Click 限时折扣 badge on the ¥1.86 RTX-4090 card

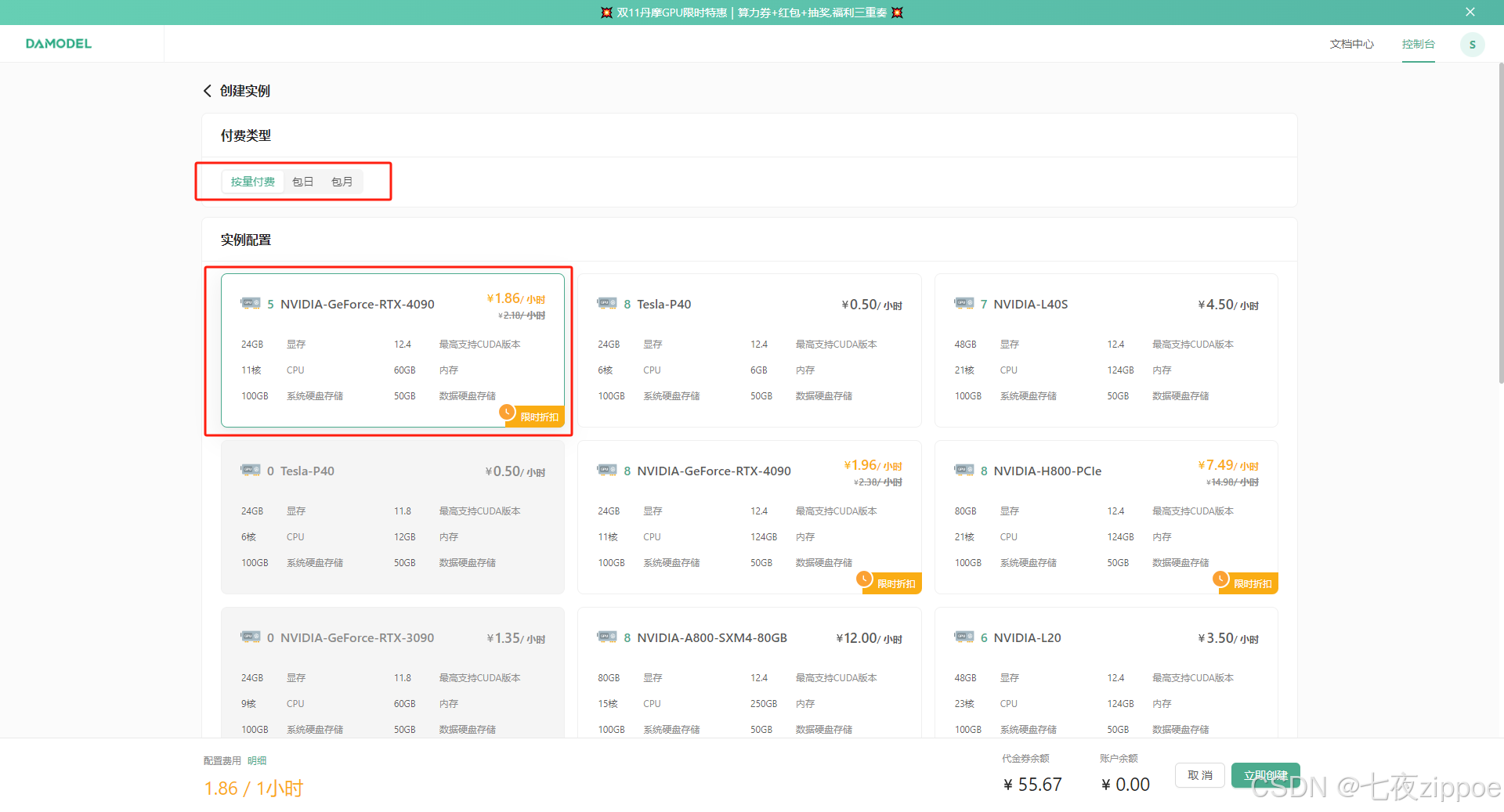pyautogui.click(x=532, y=416)
